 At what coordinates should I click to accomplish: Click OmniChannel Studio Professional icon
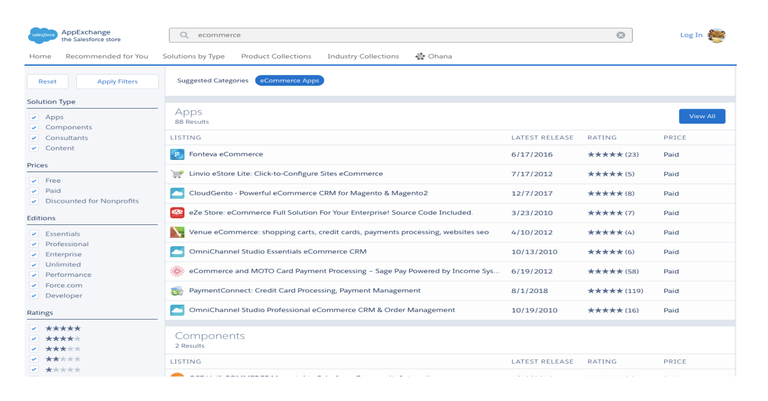click(x=177, y=310)
